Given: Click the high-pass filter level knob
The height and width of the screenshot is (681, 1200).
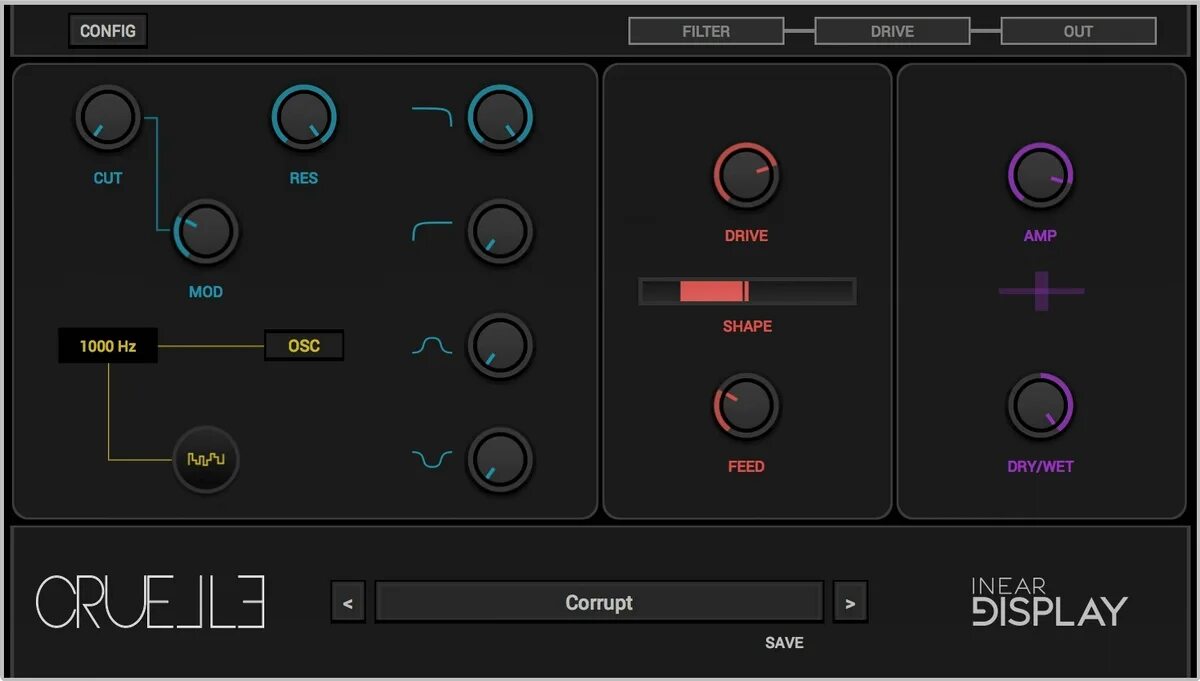Looking at the screenshot, I should pyautogui.click(x=500, y=232).
